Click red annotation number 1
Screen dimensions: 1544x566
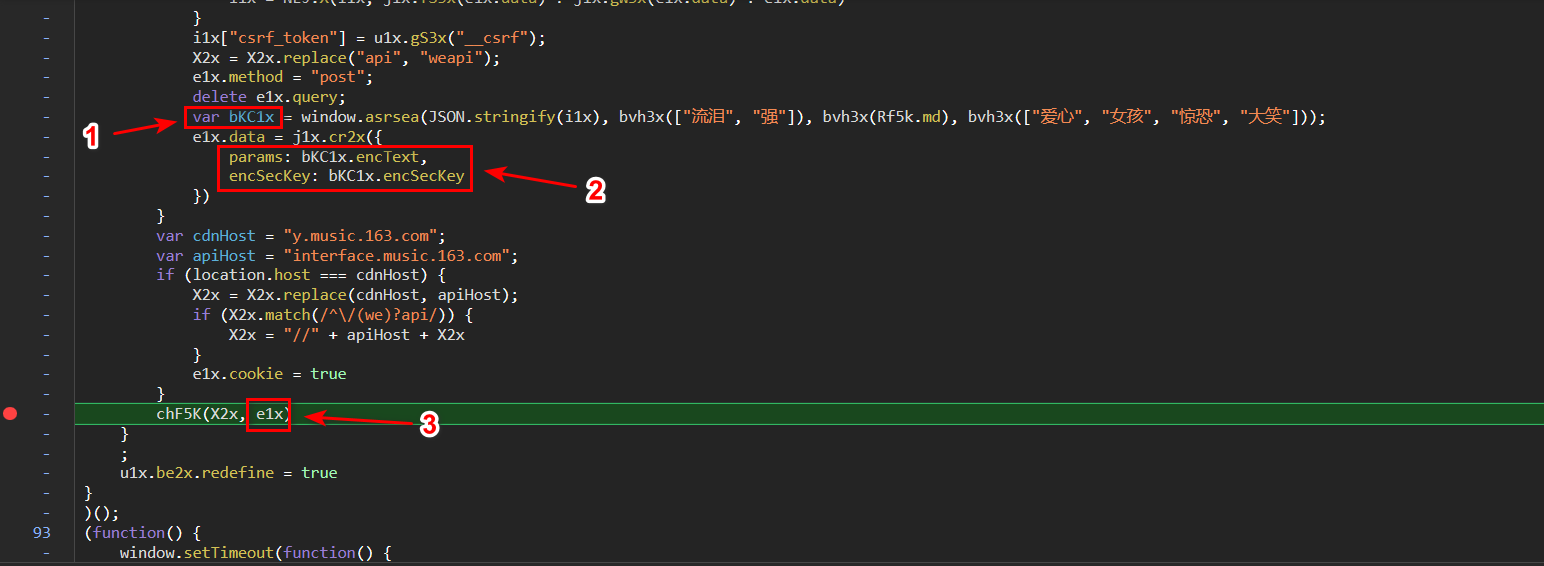tap(91, 138)
